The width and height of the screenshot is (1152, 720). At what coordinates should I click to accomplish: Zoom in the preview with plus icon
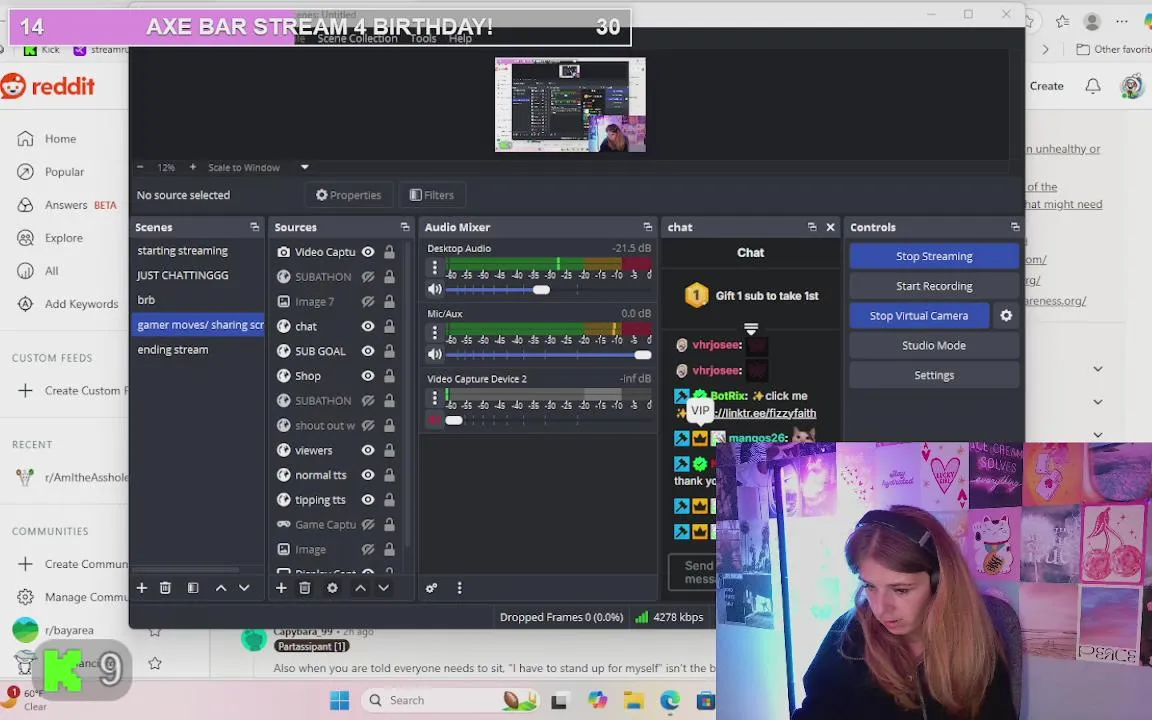tap(192, 168)
